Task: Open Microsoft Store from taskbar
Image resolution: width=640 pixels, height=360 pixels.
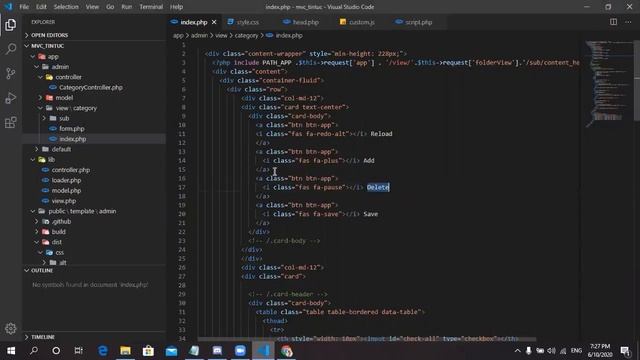Action: pyautogui.click(x=148, y=351)
